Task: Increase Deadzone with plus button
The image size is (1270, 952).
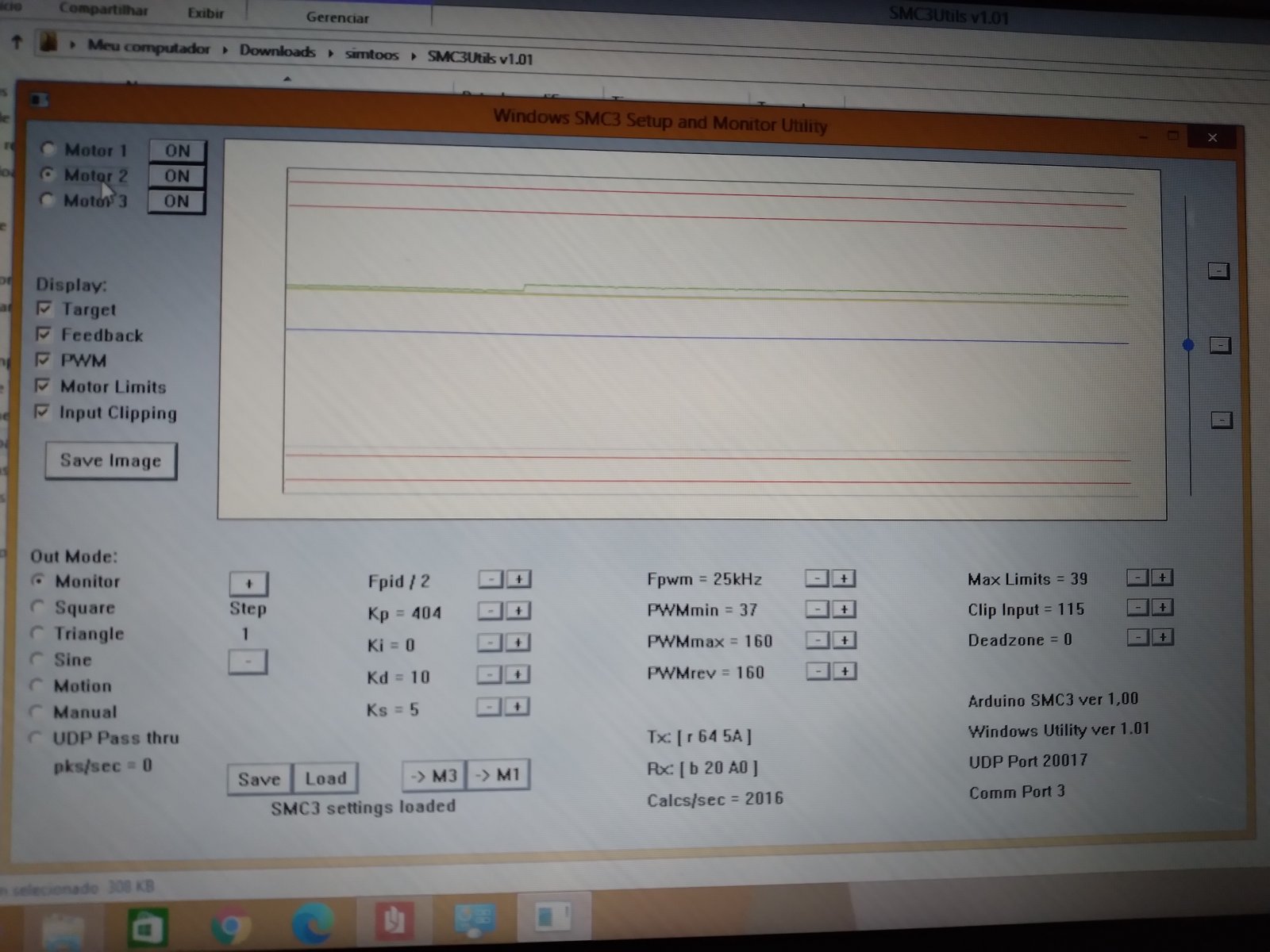Action: point(1163,637)
